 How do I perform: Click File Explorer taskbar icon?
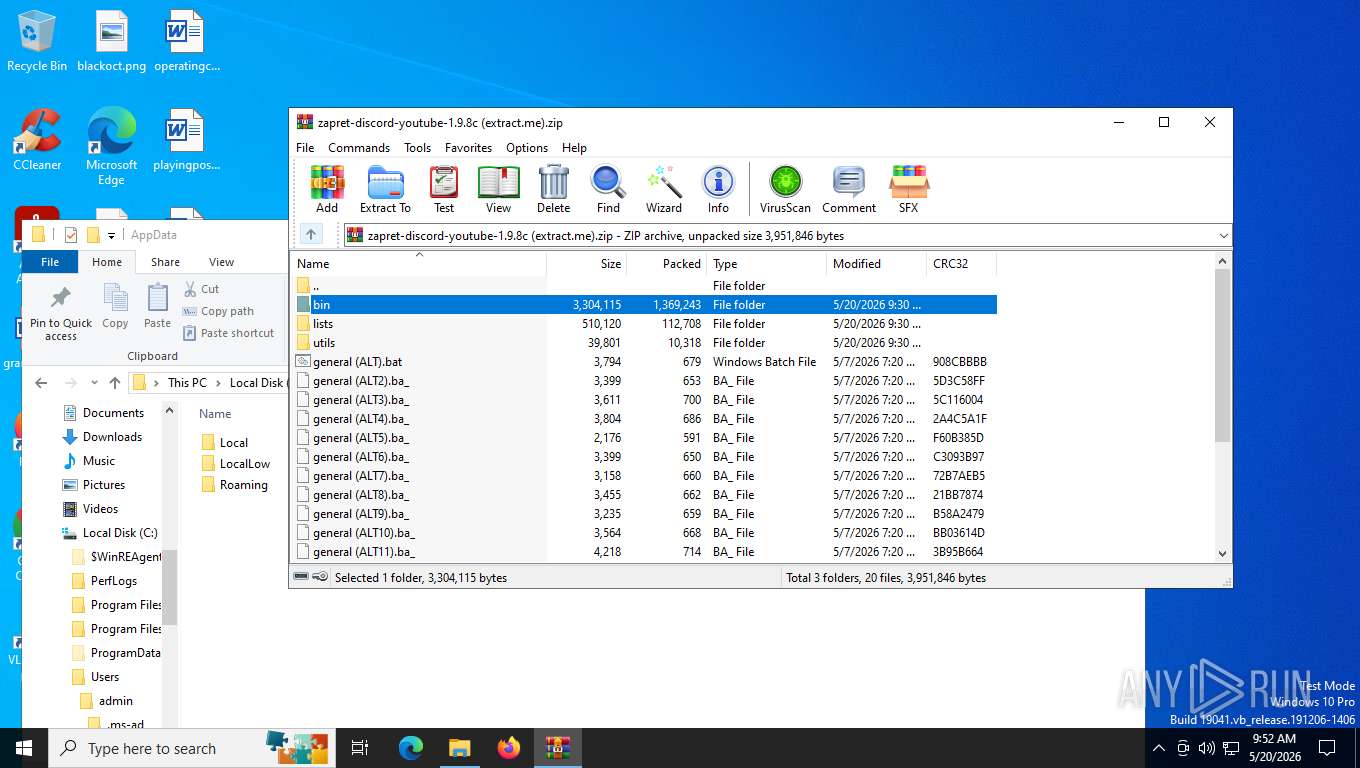tap(459, 748)
